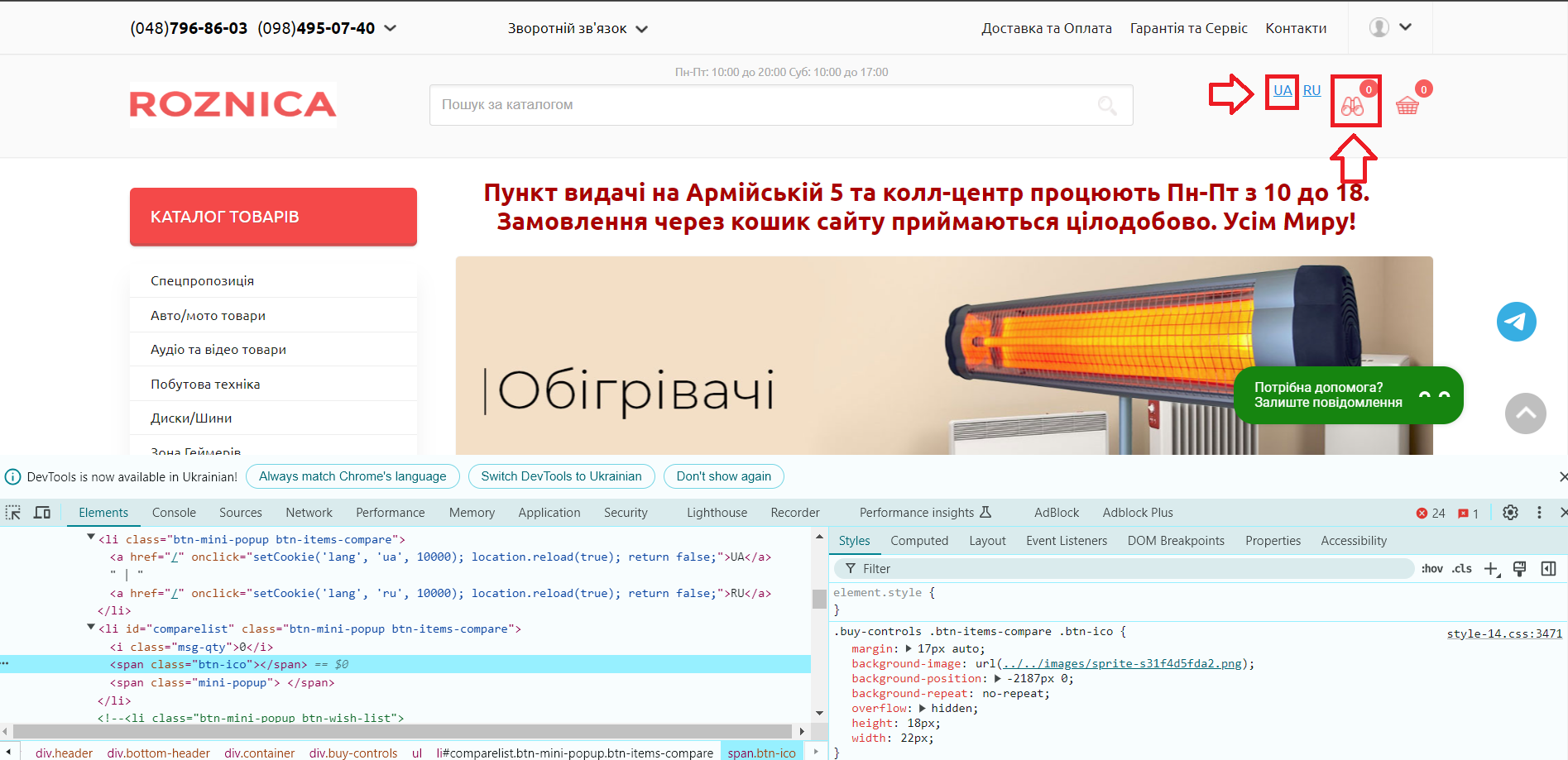
Task: Collapse the li#comparelist DOM node
Action: point(91,629)
